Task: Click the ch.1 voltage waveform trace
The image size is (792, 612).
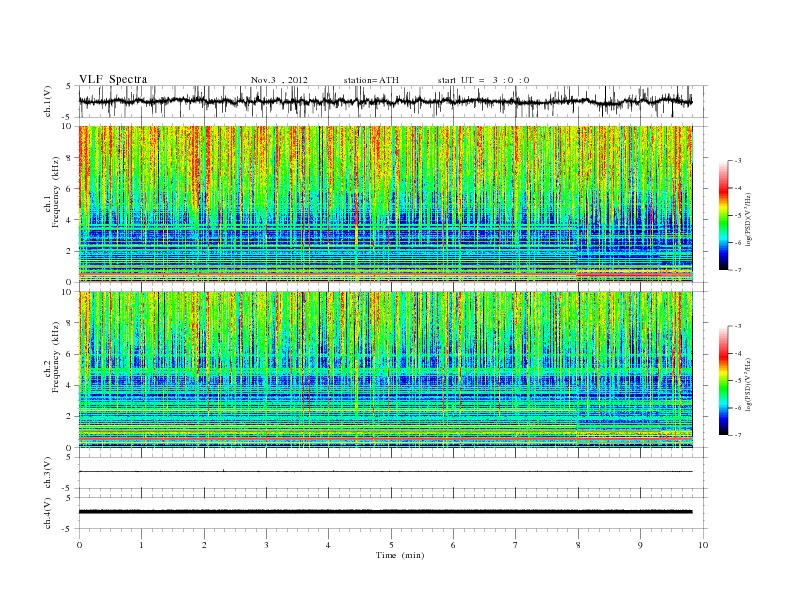Action: 385,101
